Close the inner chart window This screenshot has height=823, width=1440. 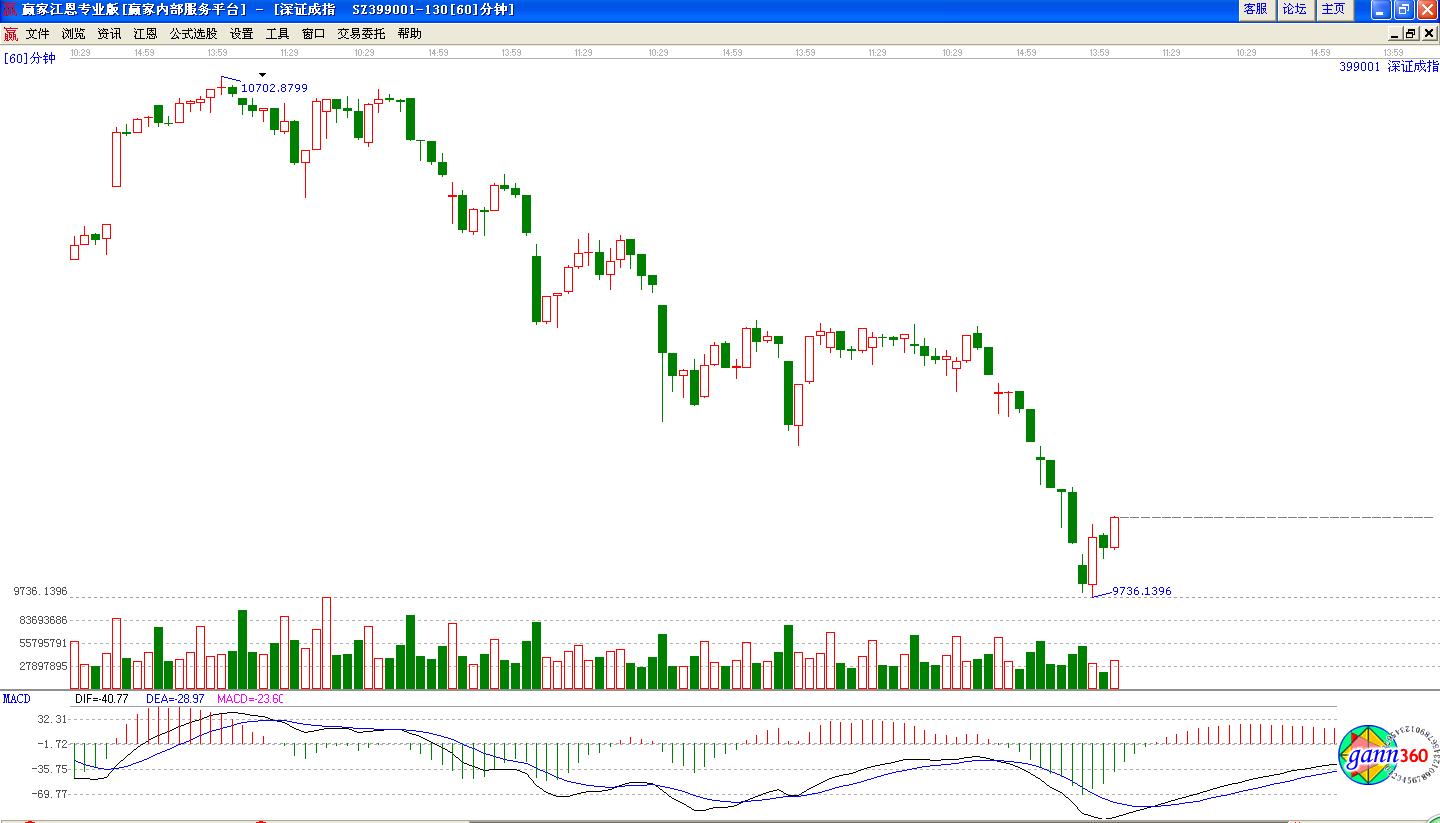1428,33
